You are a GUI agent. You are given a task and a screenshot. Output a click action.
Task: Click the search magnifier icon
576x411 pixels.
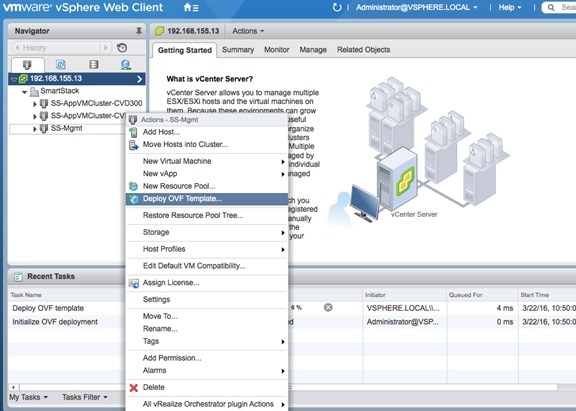551,7
